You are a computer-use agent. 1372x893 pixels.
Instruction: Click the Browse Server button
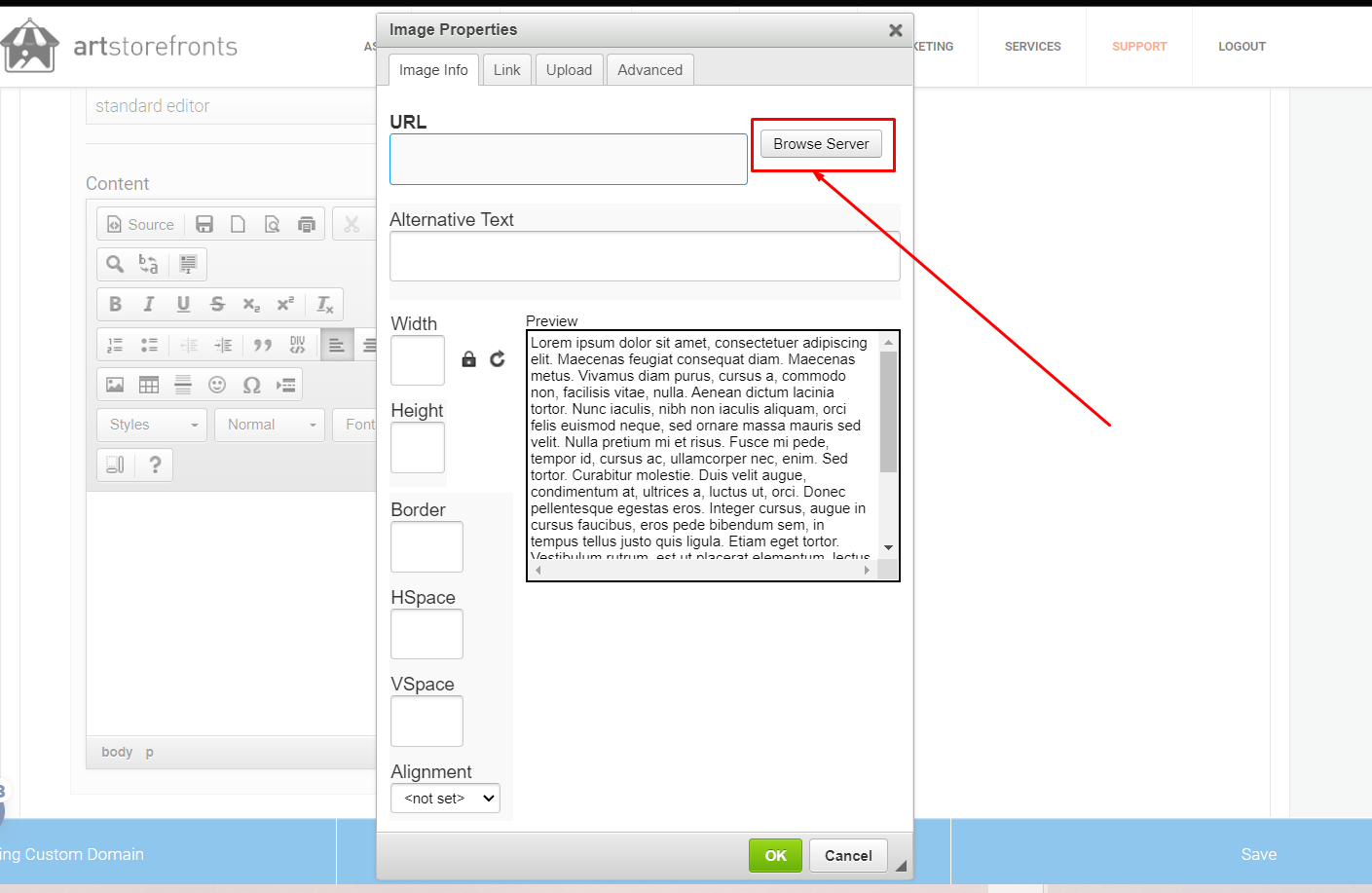point(821,144)
